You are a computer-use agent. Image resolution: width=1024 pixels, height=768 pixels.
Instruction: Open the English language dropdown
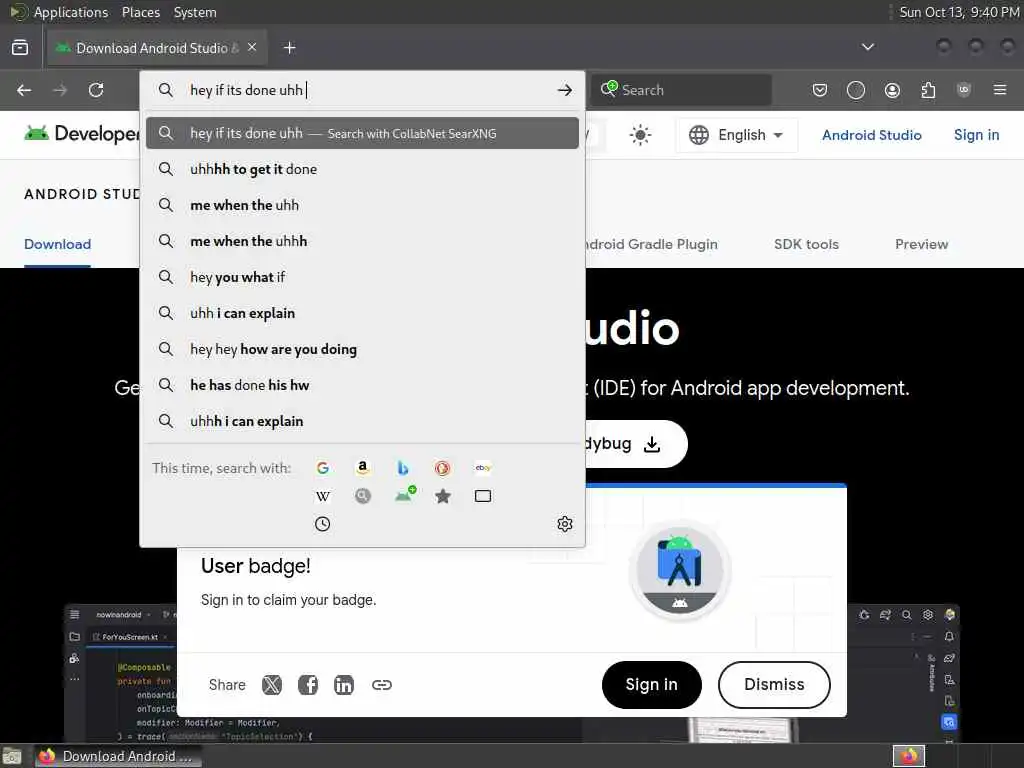coord(737,135)
